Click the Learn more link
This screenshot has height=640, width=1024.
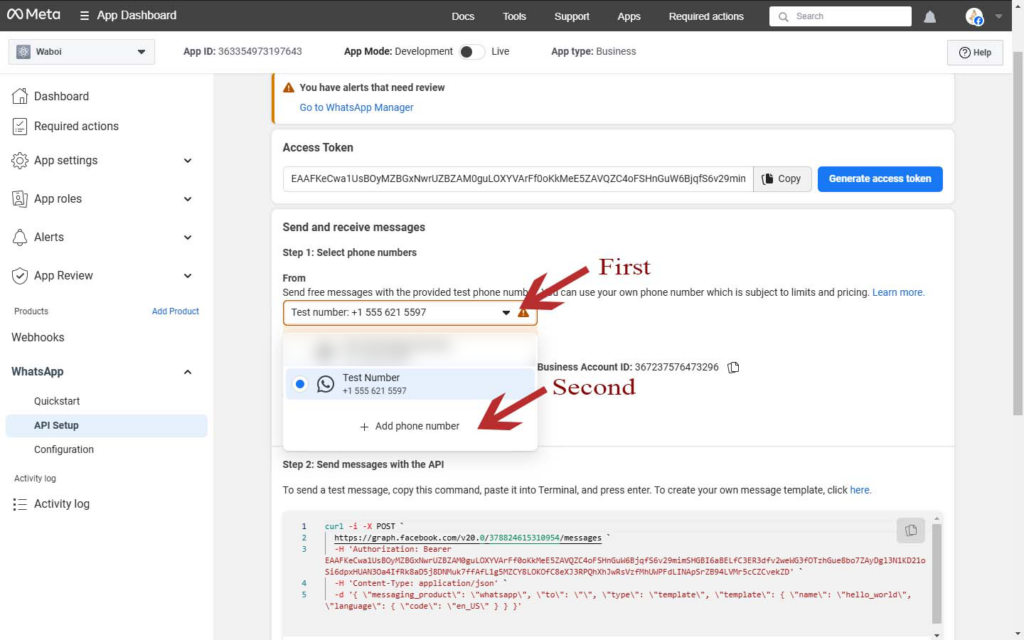pos(898,293)
